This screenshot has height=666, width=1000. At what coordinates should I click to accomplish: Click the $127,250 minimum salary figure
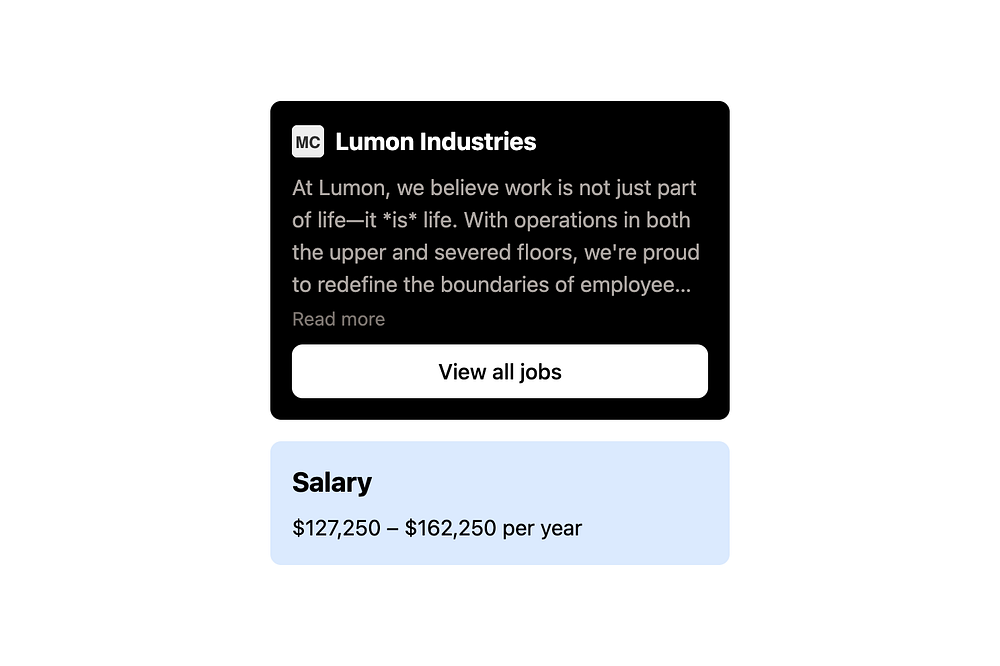(336, 528)
